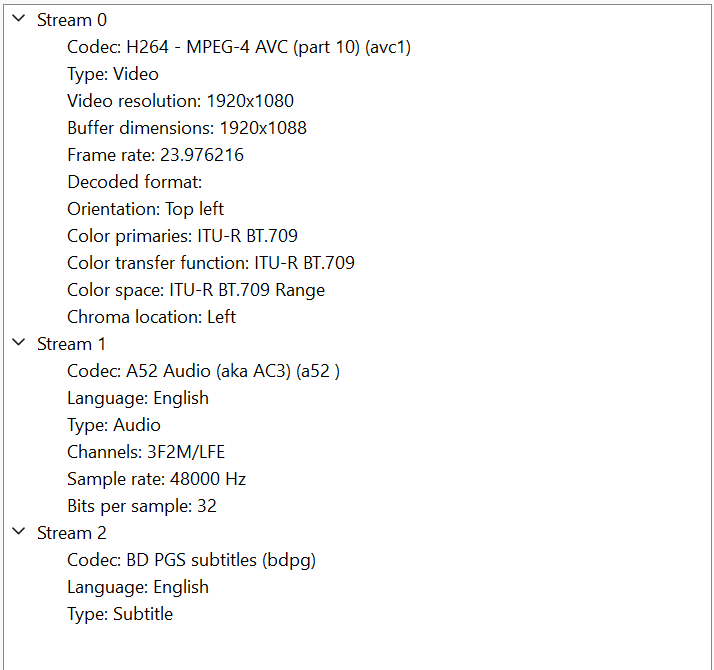Select the Stream 1 tree node
This screenshot has width=714, height=670.
(x=71, y=344)
